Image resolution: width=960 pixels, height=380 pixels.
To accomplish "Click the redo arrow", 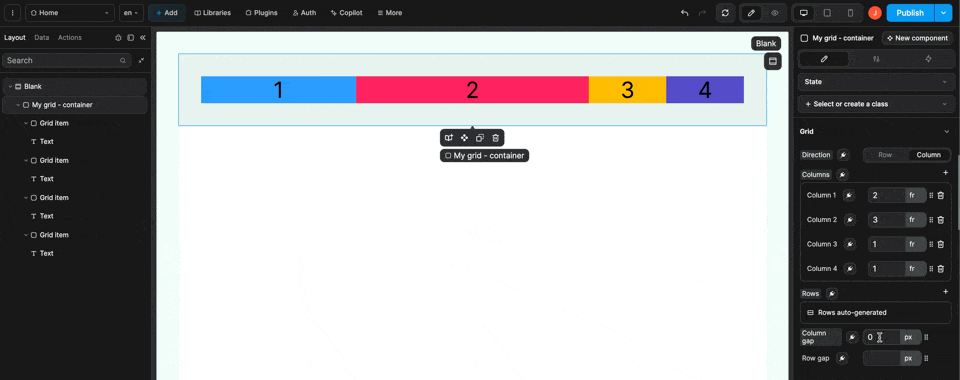I will click(702, 13).
